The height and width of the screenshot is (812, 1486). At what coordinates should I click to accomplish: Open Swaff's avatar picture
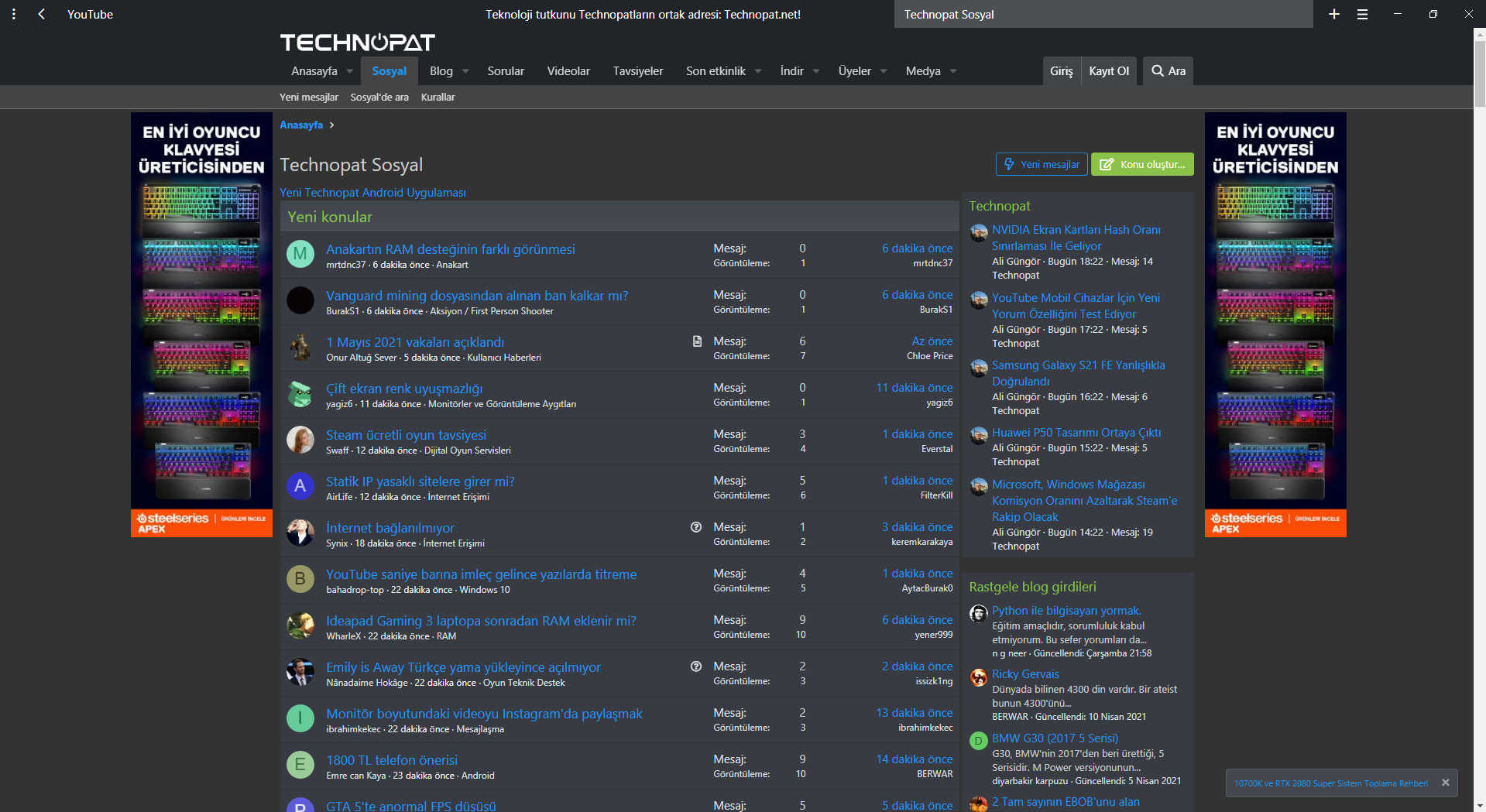(300, 440)
